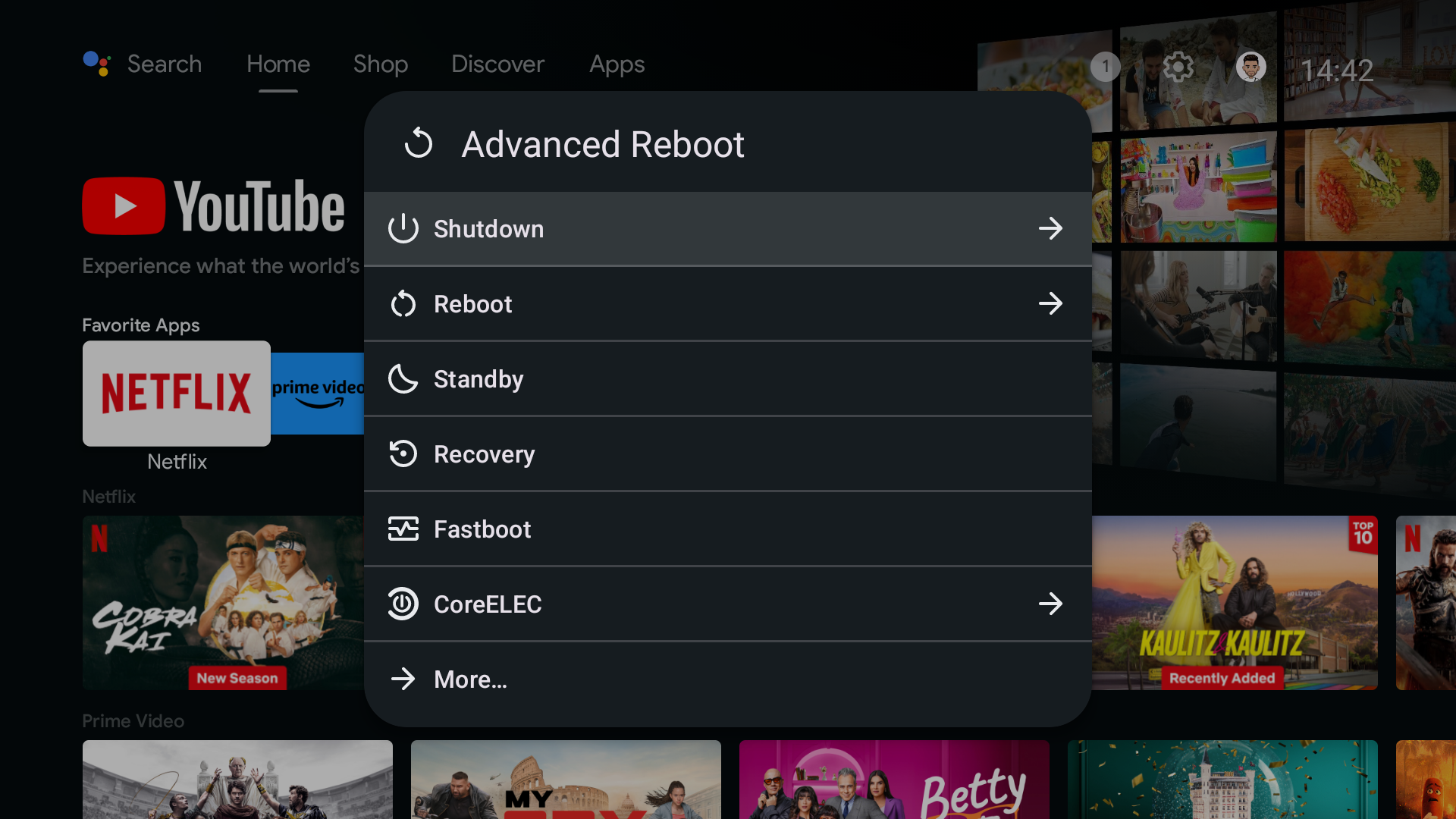Viewport: 1456px width, 819px height.
Task: Click the New Season badge
Action: 237,678
